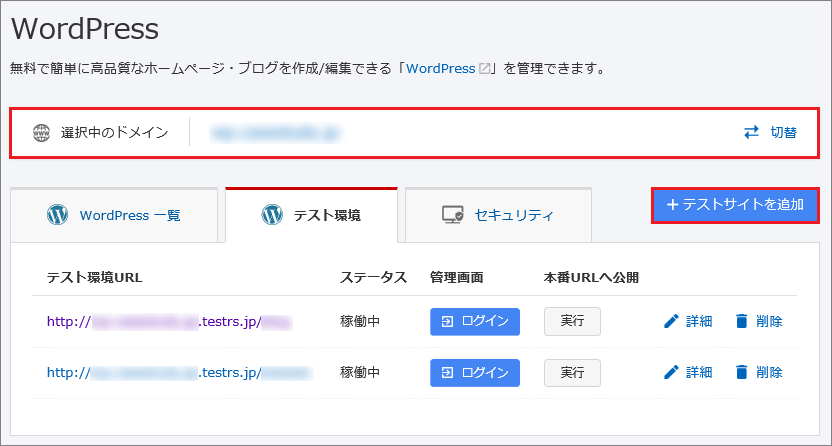832x446 pixels.
Task: Click the 選択中のドメイン label
Action: tap(115, 133)
